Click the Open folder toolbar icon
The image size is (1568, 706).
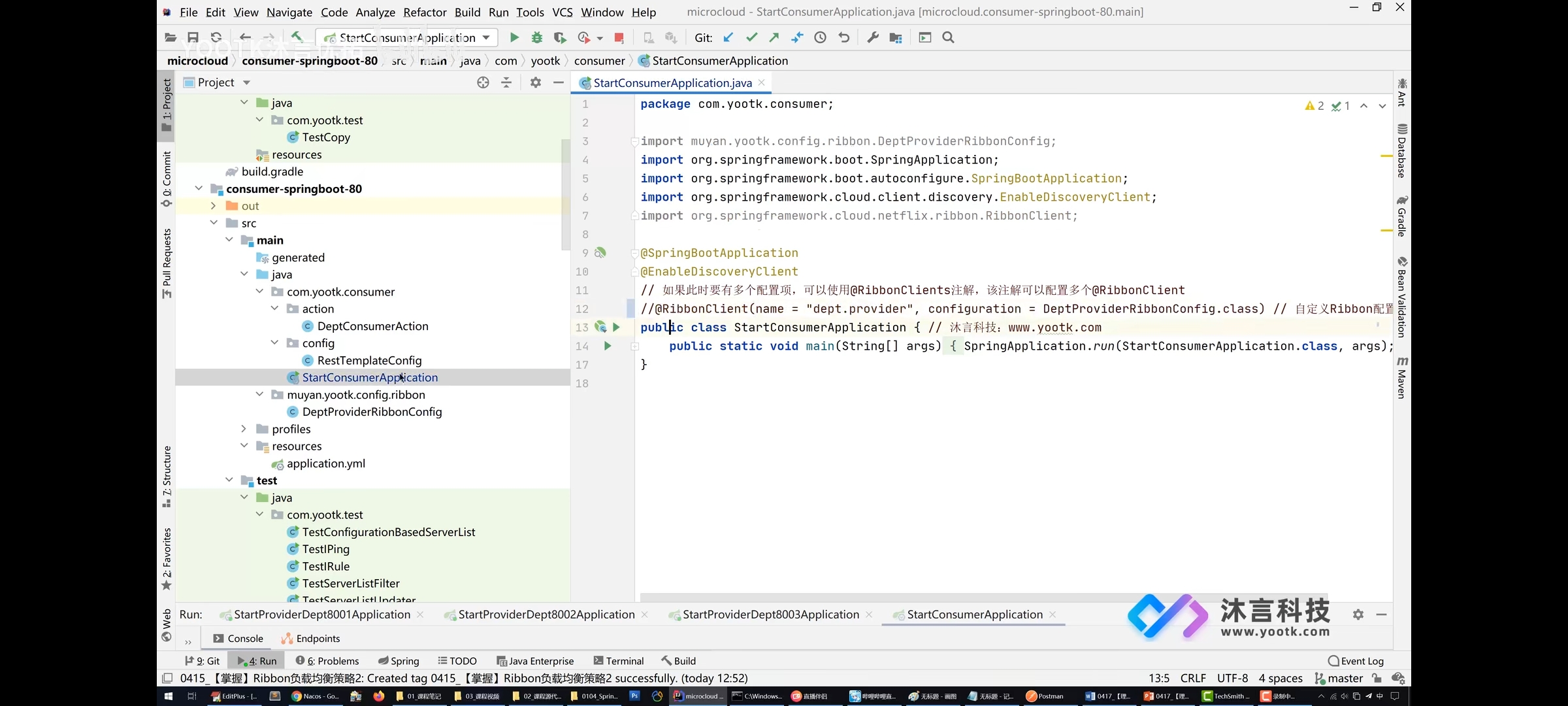click(171, 38)
